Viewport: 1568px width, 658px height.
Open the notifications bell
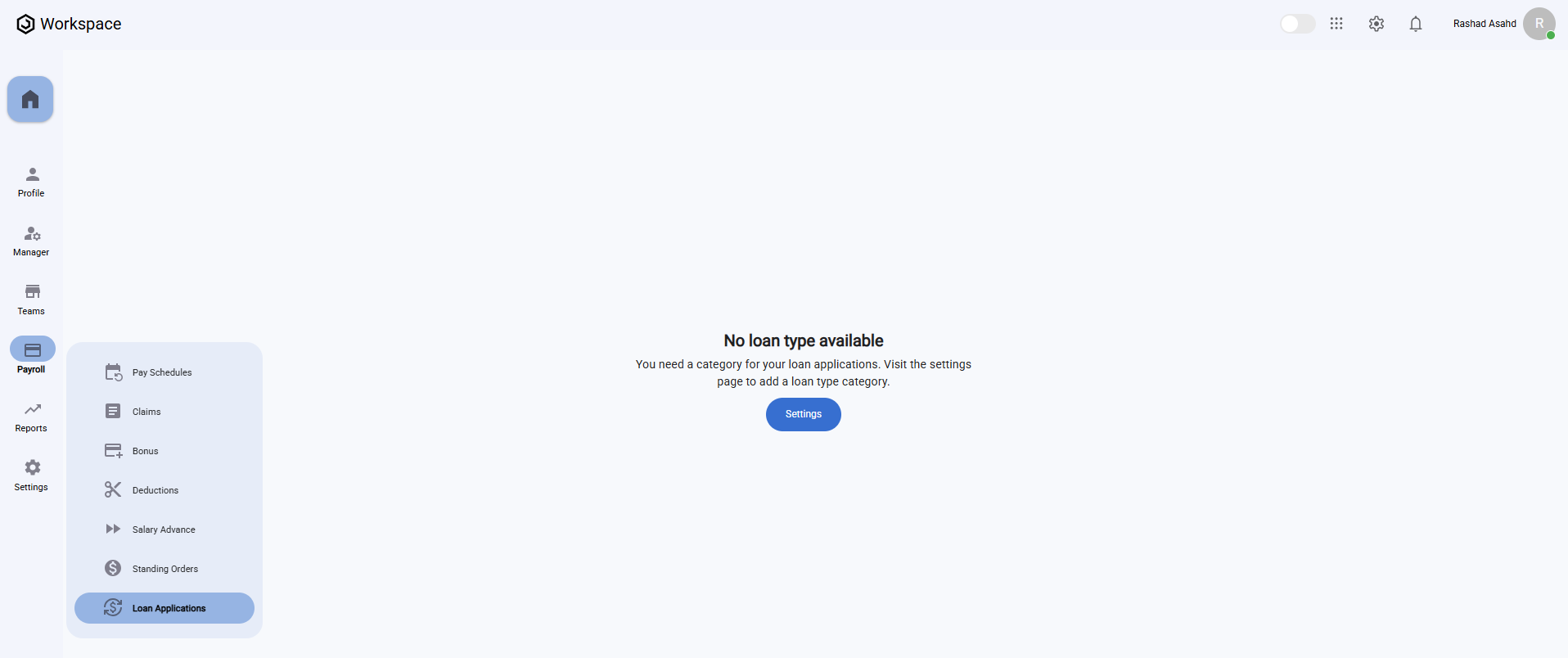click(1416, 24)
